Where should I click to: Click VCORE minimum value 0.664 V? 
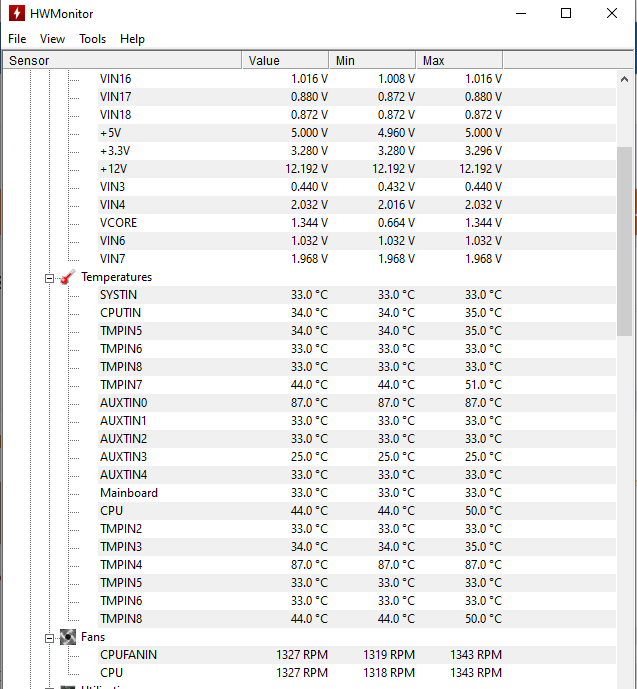[x=396, y=223]
